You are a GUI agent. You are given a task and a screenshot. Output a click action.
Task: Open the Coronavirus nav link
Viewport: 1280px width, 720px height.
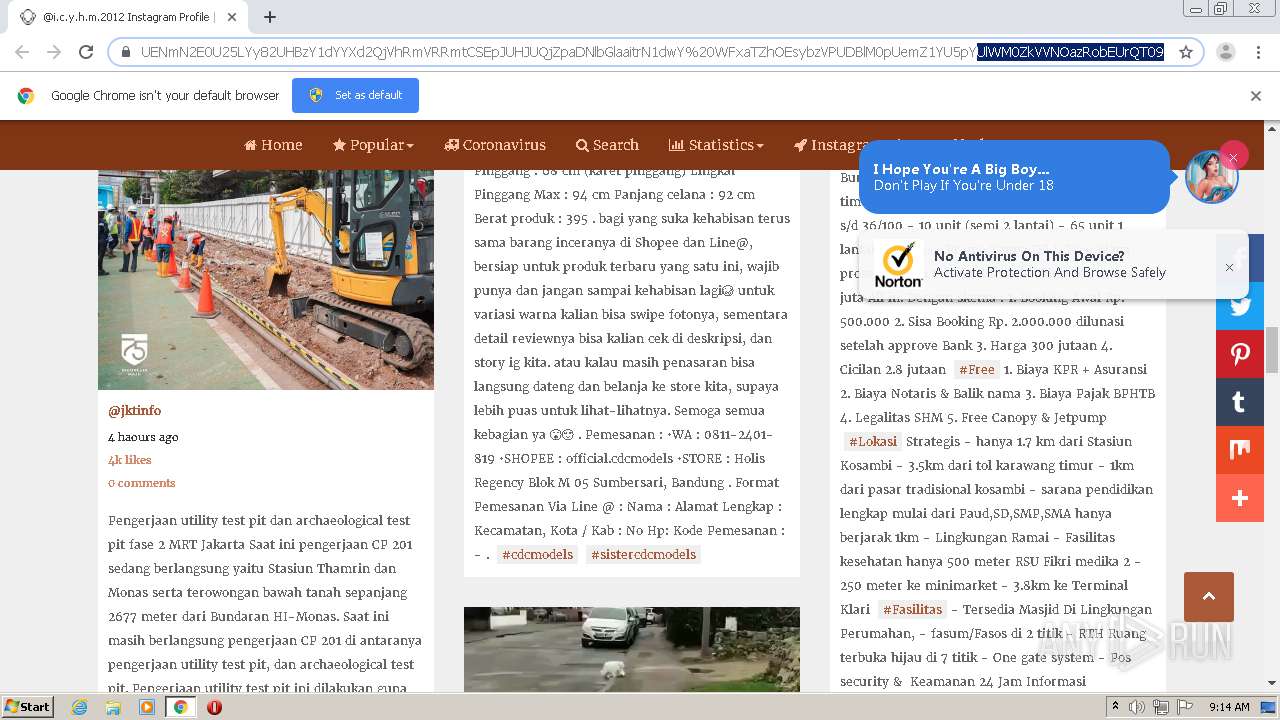click(x=495, y=145)
